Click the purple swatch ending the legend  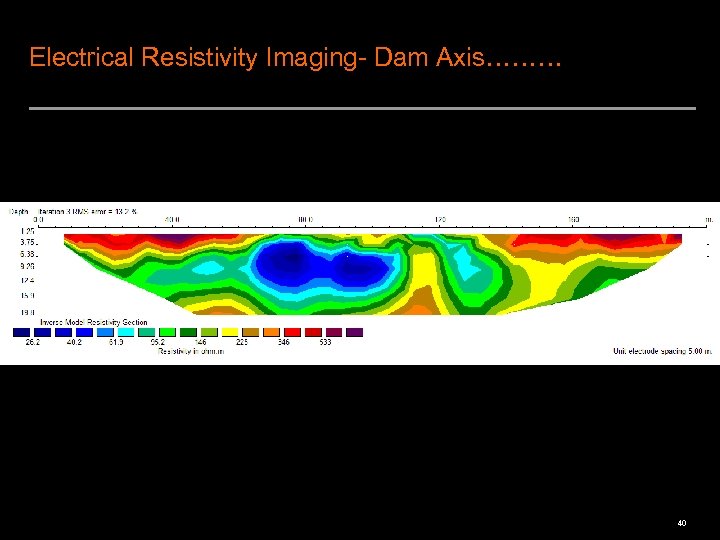(354, 332)
